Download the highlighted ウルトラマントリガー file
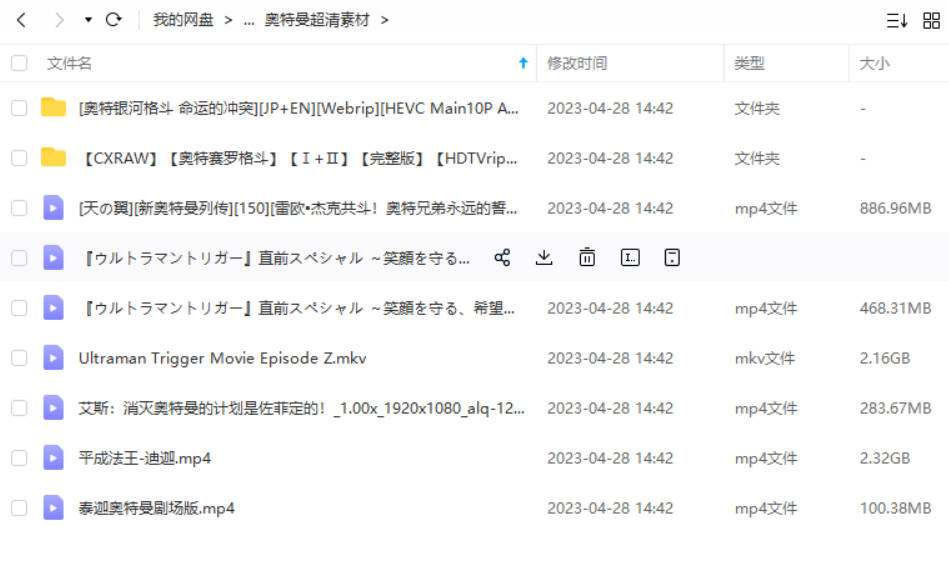This screenshot has width=949, height=577. click(544, 258)
